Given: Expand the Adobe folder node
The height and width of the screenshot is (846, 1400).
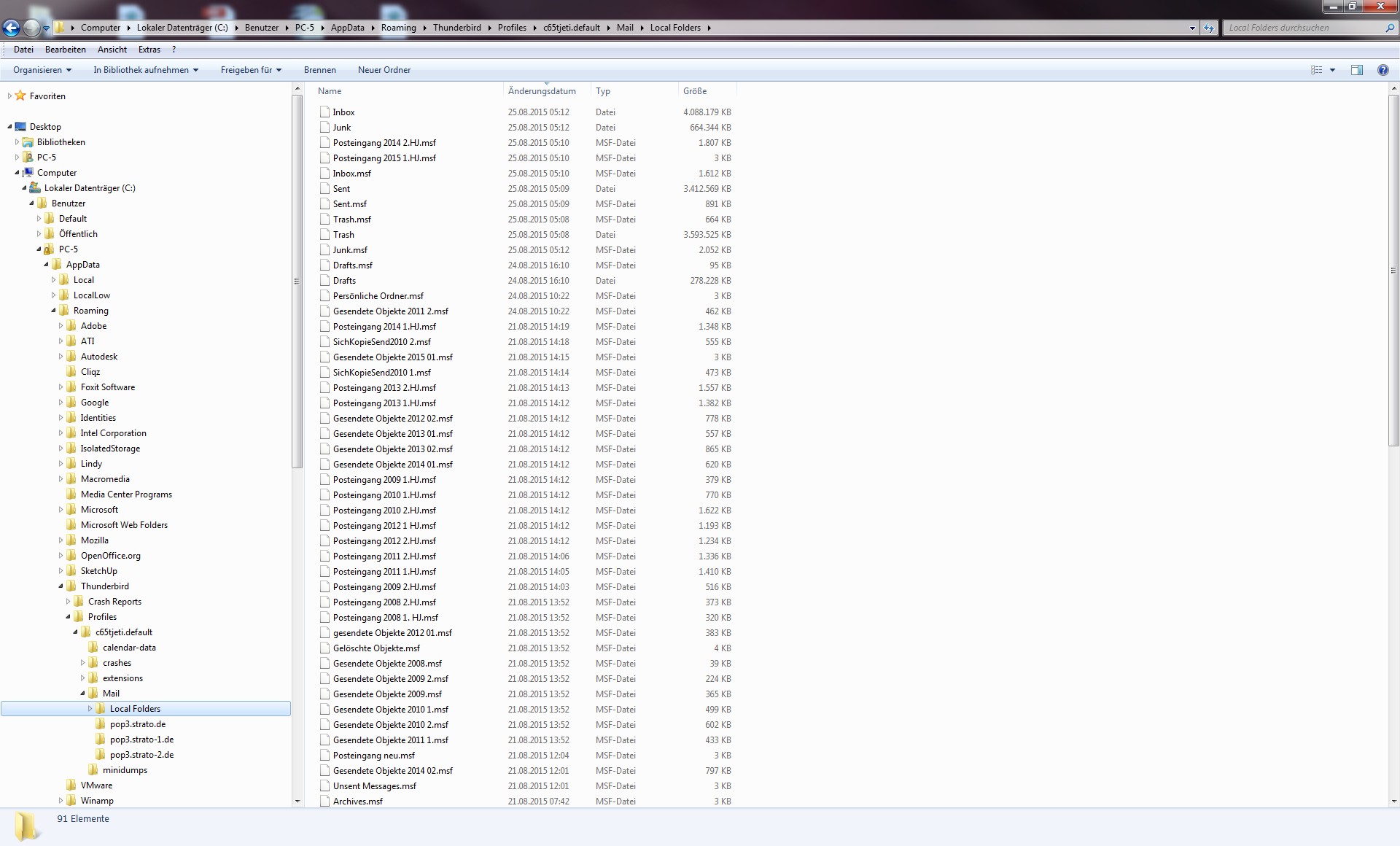Looking at the screenshot, I should pyautogui.click(x=61, y=326).
